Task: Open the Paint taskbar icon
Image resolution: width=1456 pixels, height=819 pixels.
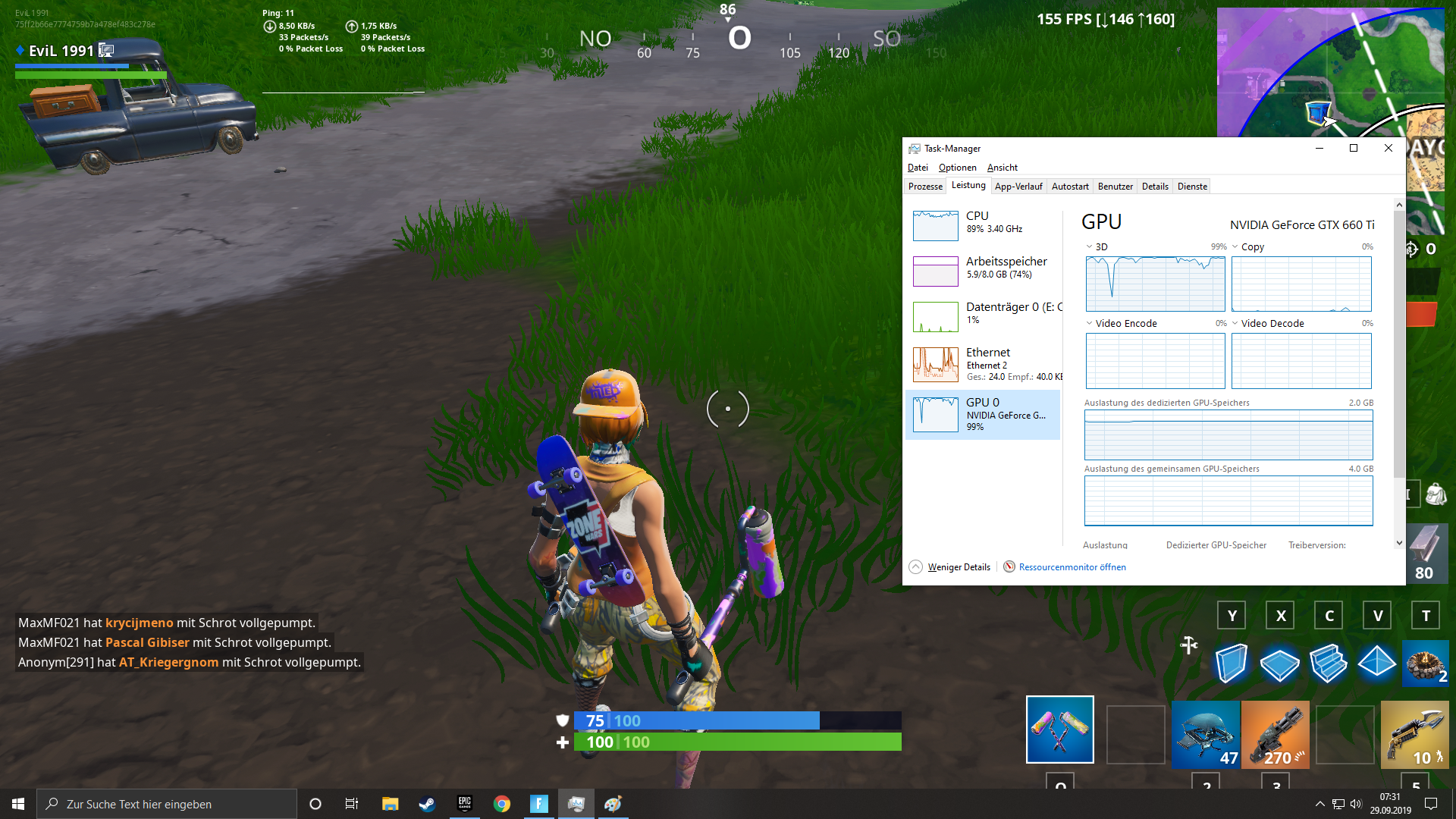Action: click(613, 804)
